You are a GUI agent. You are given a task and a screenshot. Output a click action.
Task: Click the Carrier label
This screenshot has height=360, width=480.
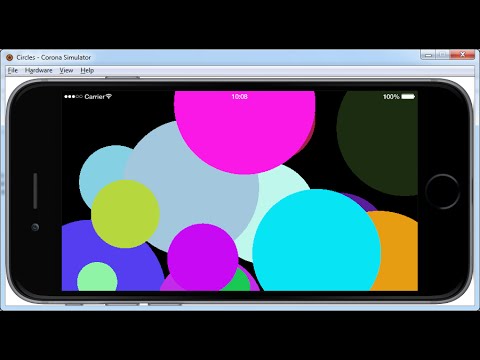coord(94,97)
